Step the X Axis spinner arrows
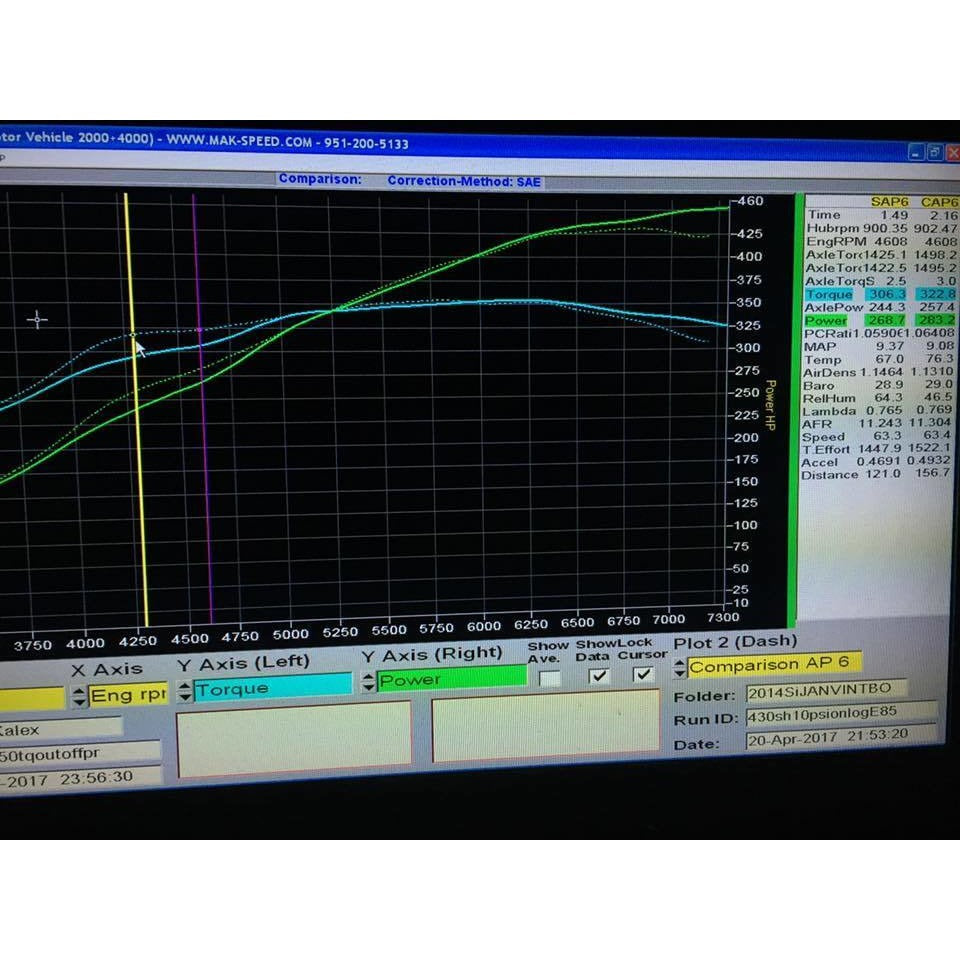 coord(80,697)
